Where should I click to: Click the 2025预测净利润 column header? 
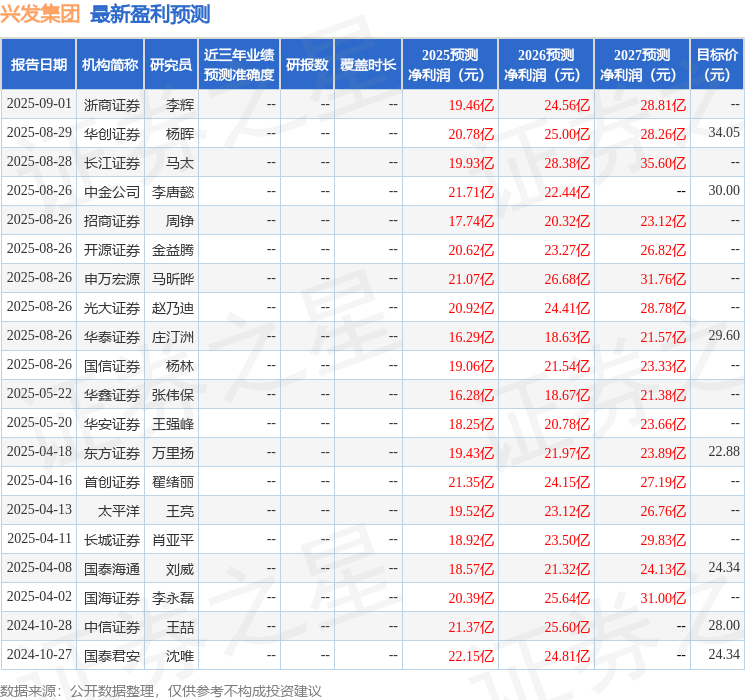[x=449, y=64]
